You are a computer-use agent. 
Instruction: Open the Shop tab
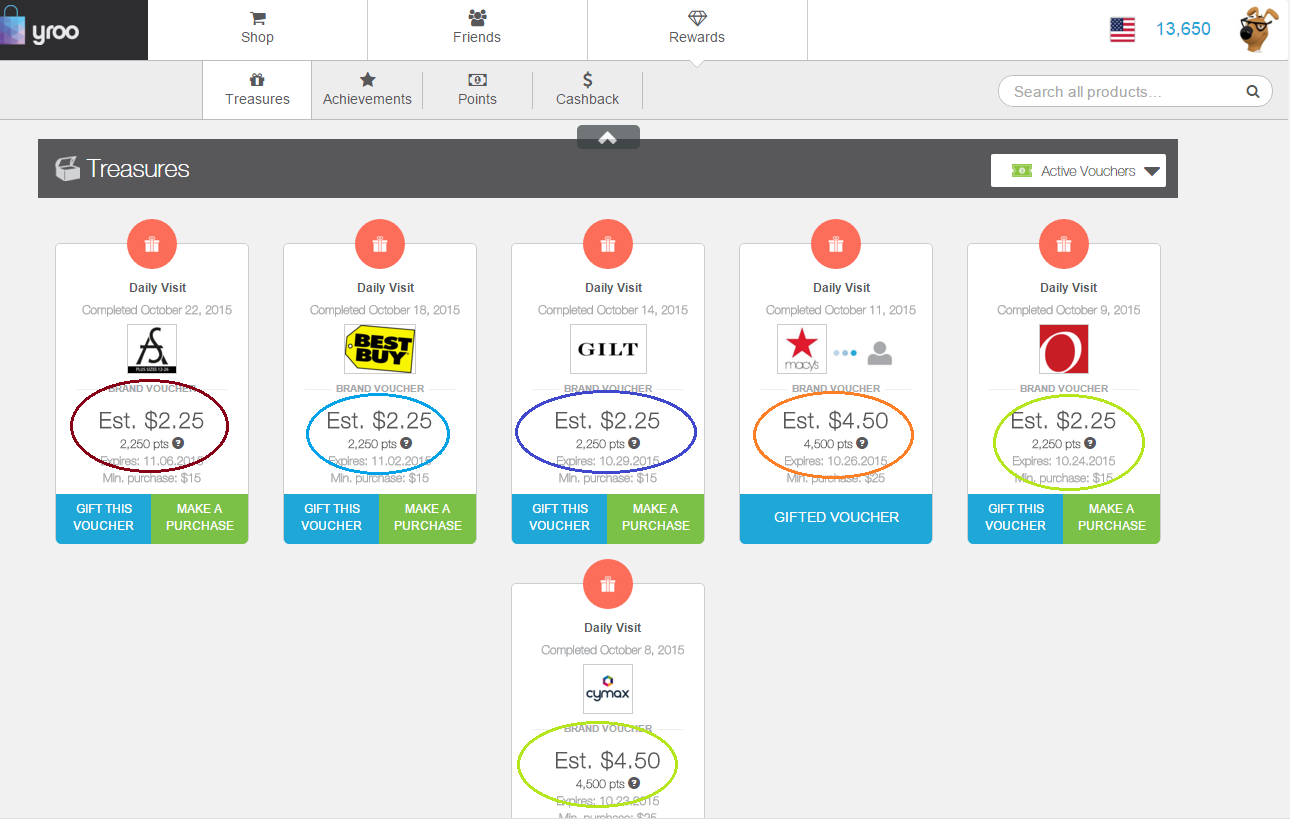click(257, 30)
